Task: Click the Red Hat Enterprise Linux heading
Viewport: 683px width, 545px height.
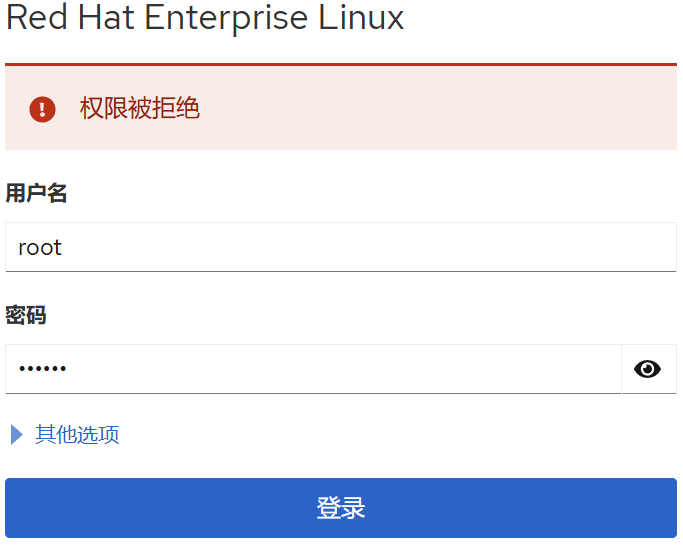Action: pos(205,18)
